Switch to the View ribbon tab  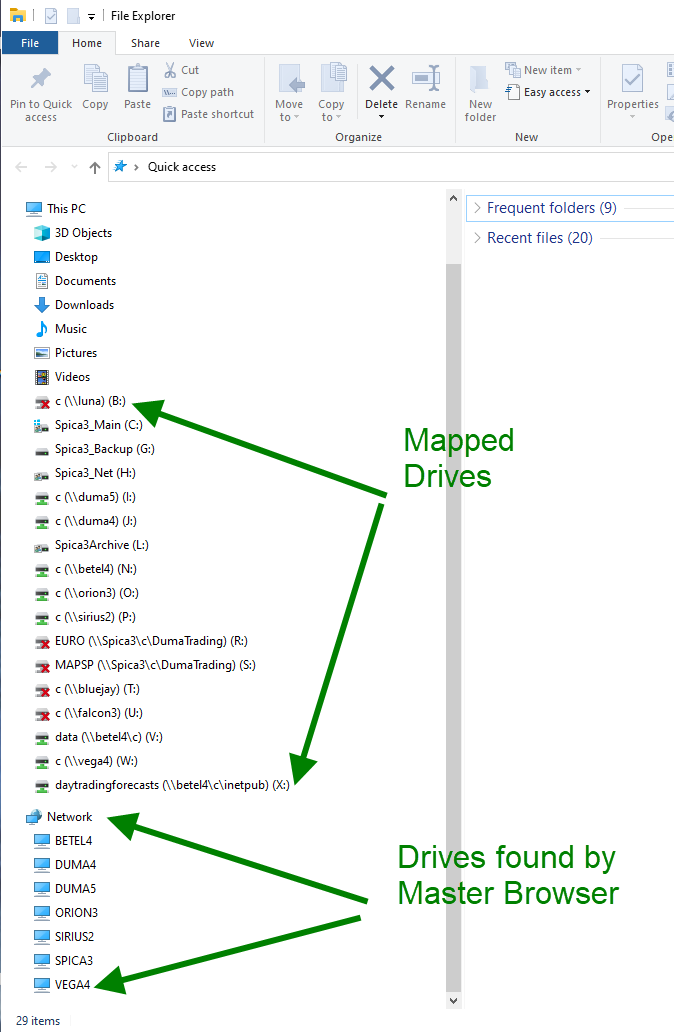[x=201, y=43]
